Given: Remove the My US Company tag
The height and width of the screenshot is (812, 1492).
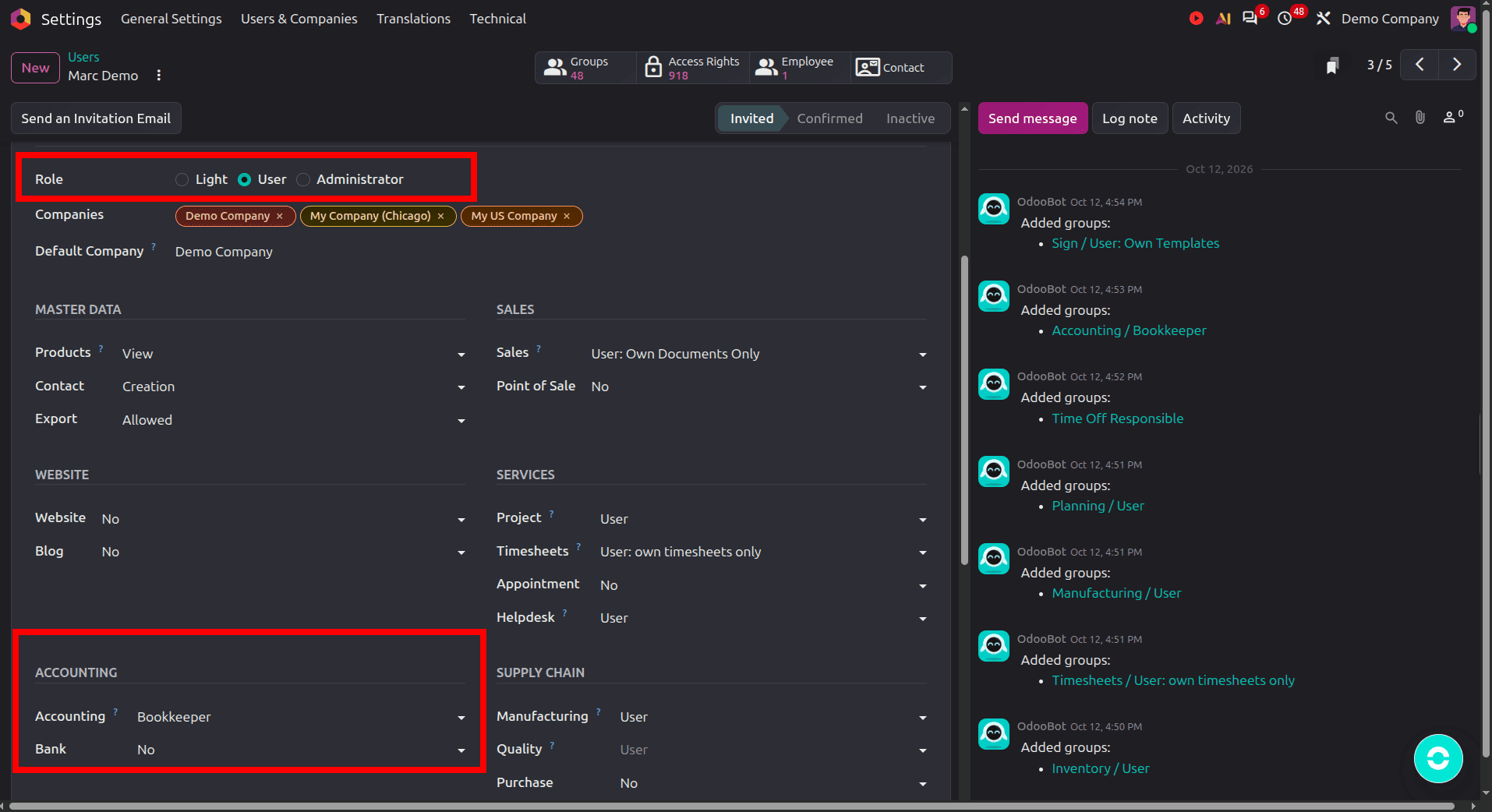Looking at the screenshot, I should click(x=567, y=216).
